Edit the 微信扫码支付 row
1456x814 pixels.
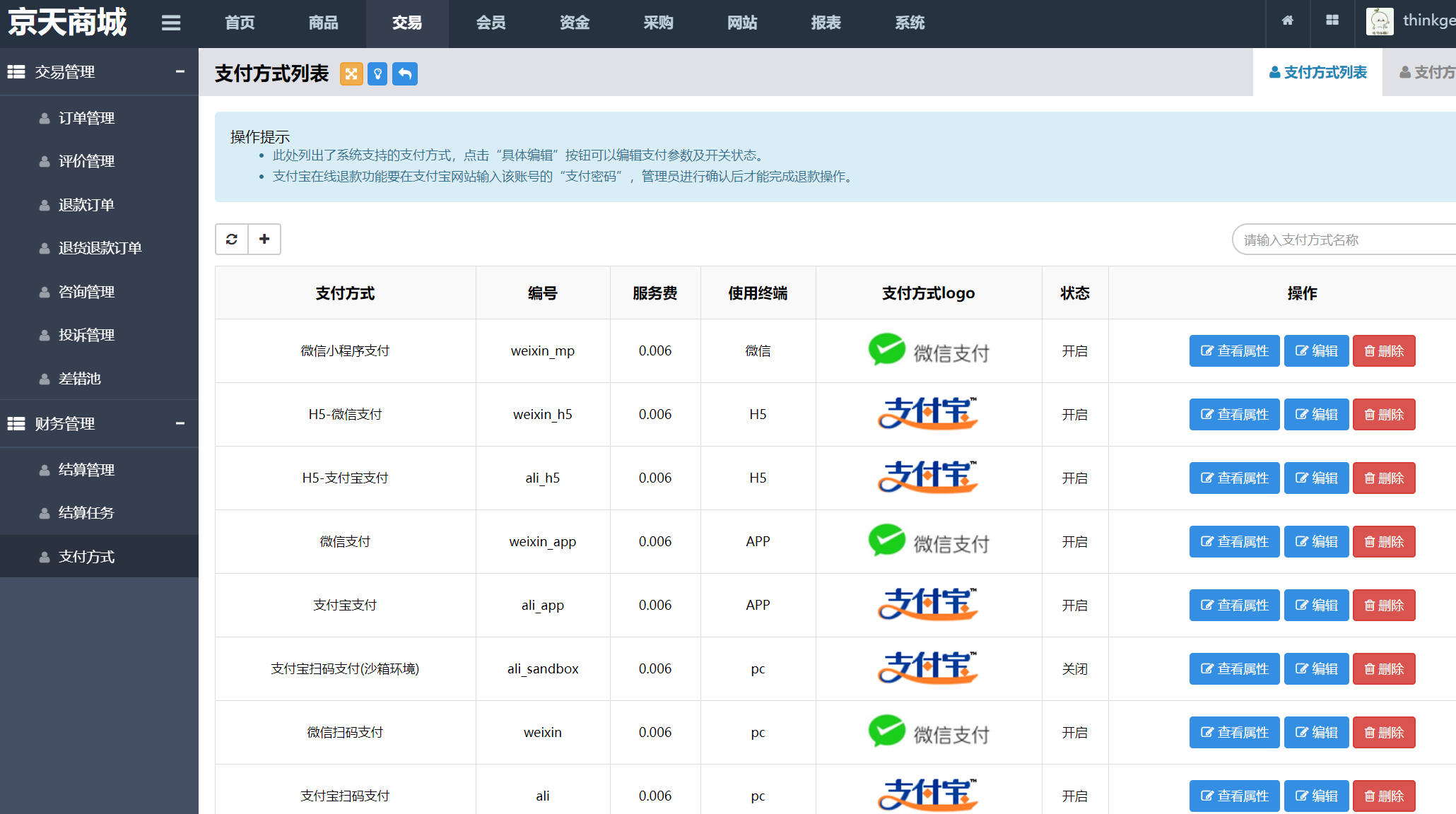pos(1316,733)
